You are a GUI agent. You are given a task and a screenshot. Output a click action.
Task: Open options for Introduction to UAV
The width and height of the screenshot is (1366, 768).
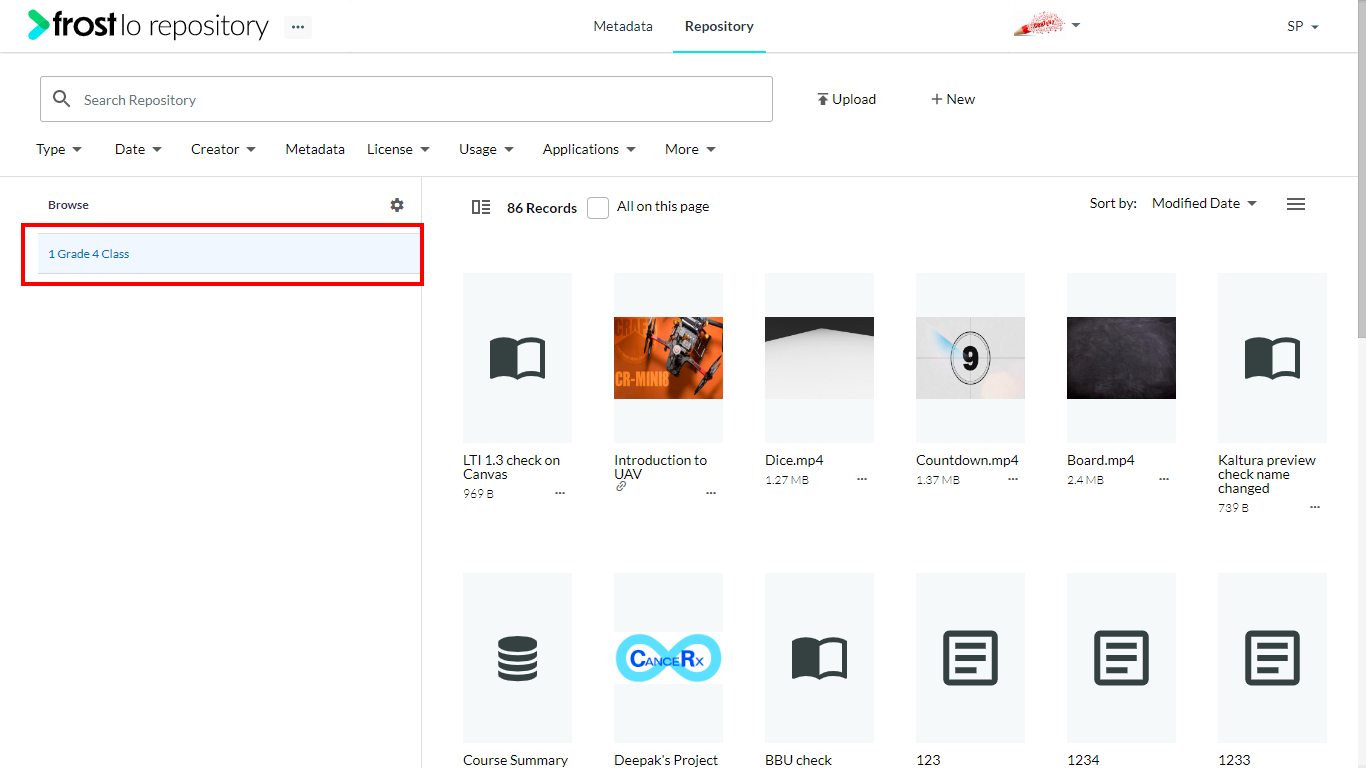point(711,494)
